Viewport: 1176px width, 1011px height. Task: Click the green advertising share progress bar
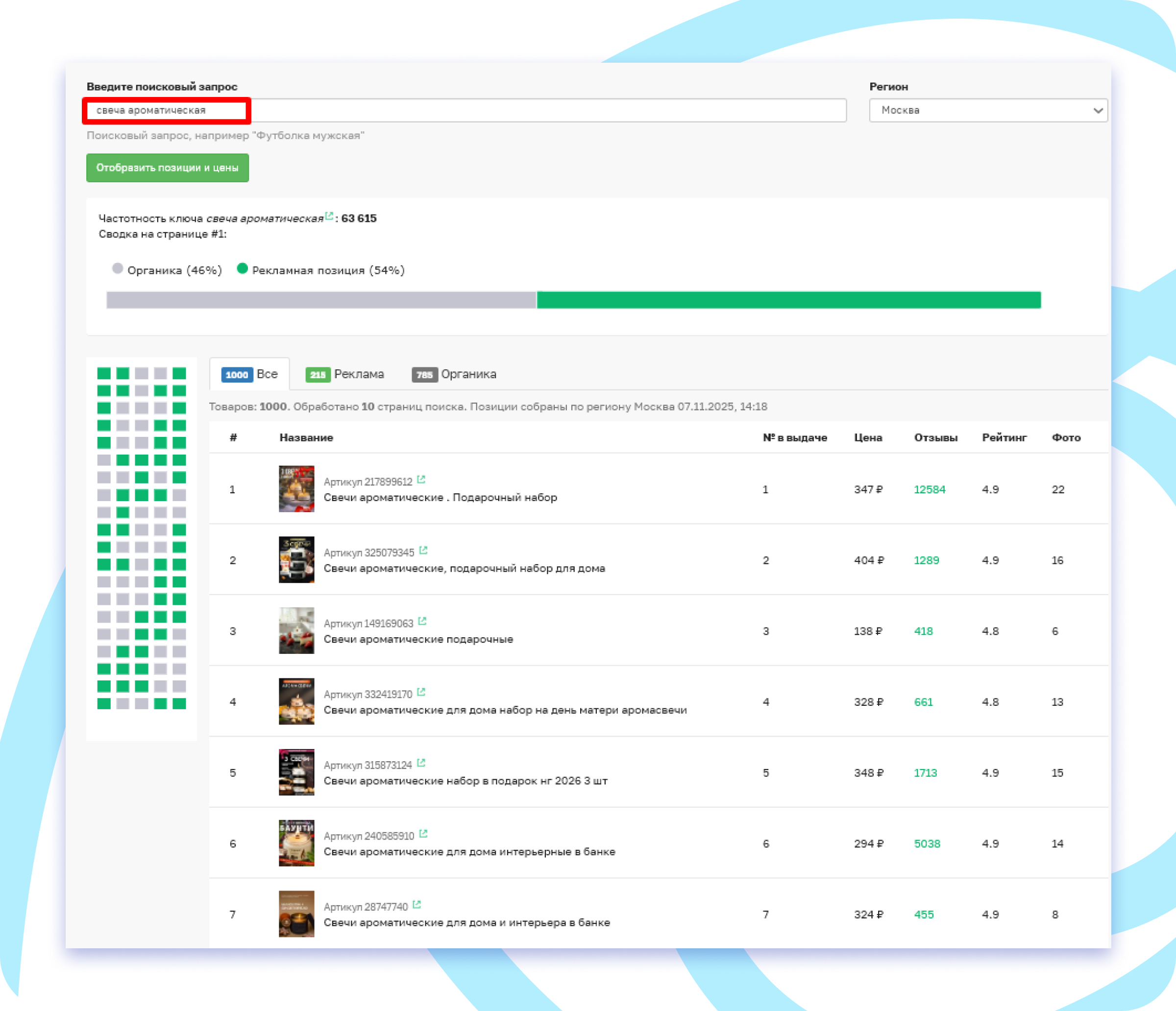pyautogui.click(x=789, y=300)
